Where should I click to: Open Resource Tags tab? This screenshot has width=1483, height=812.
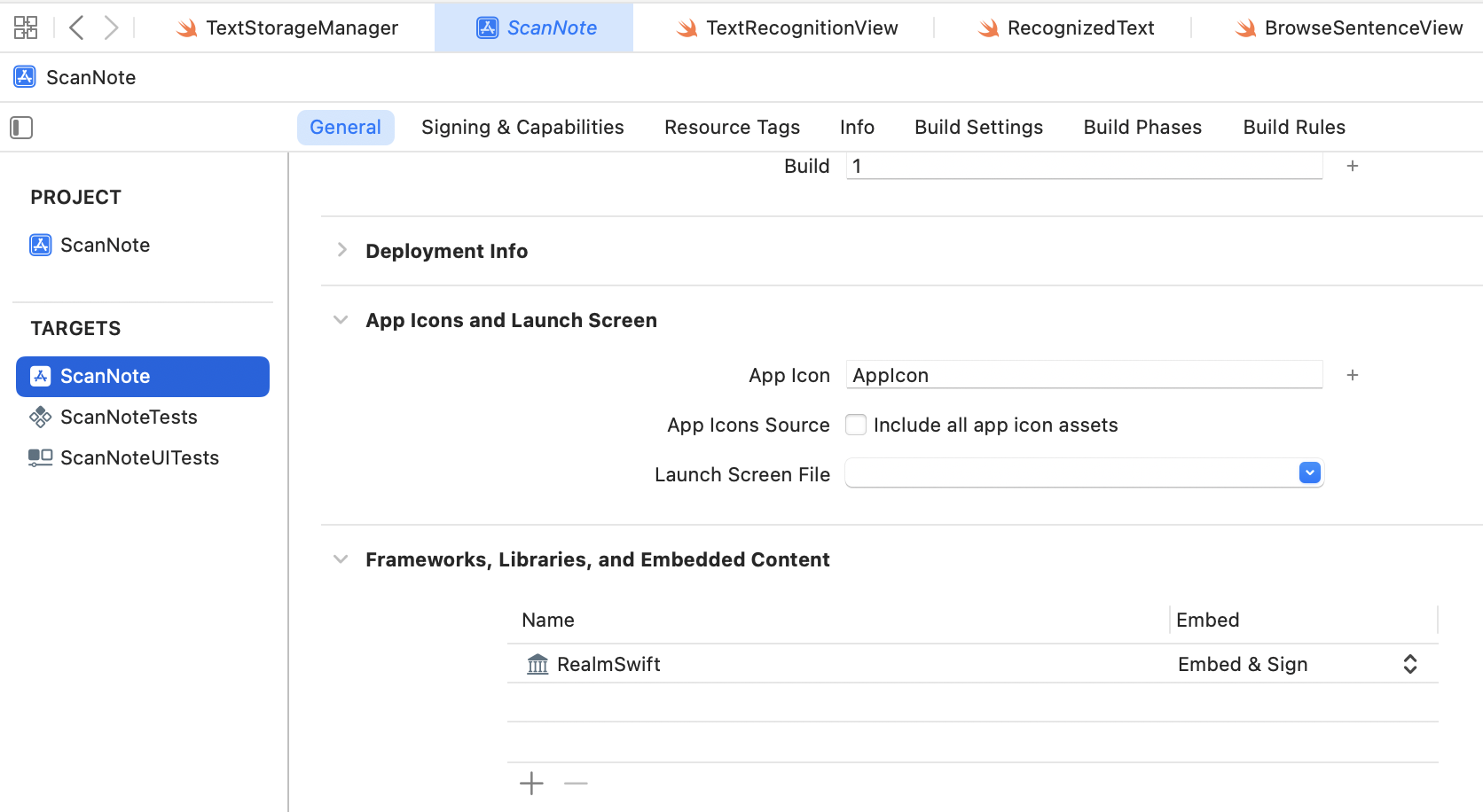pyautogui.click(x=732, y=127)
